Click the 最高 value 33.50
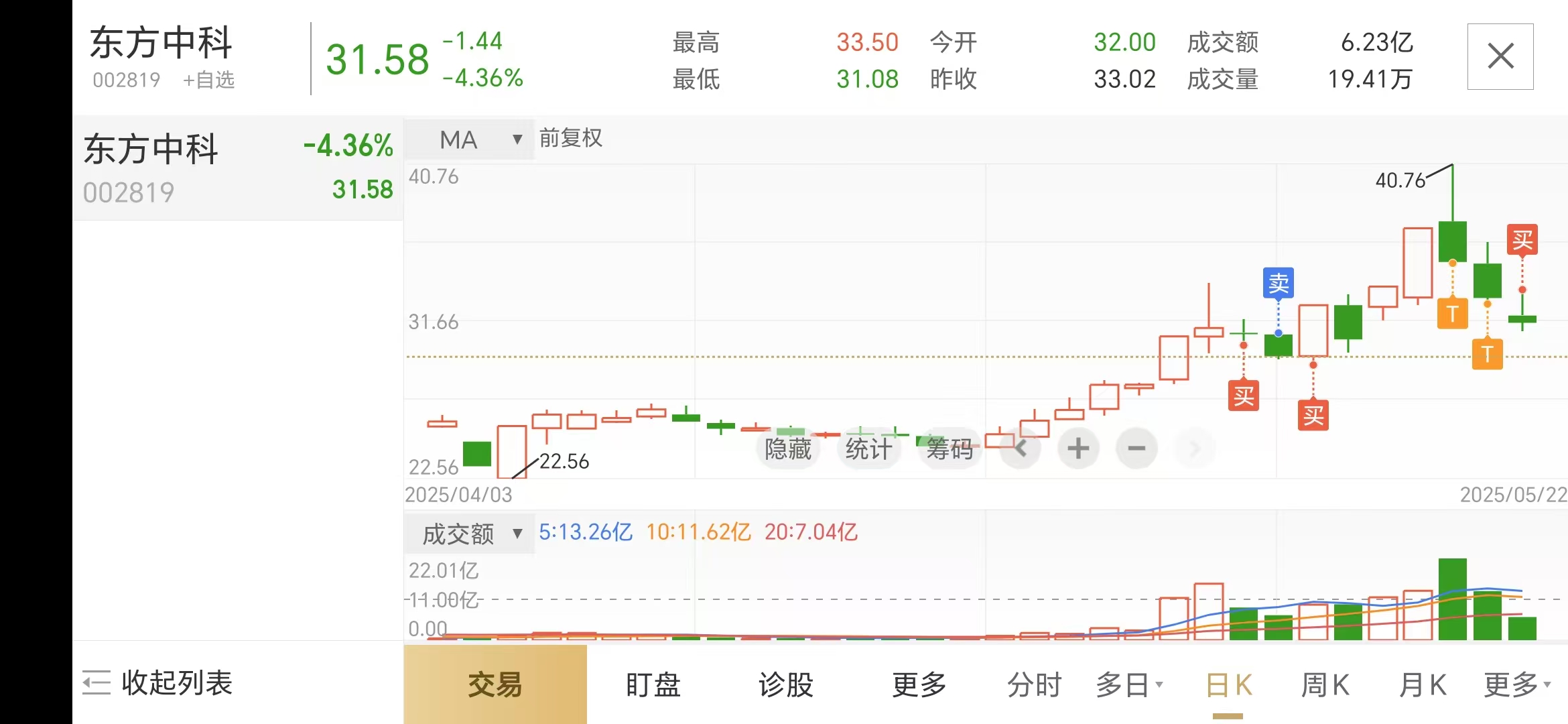 point(867,42)
